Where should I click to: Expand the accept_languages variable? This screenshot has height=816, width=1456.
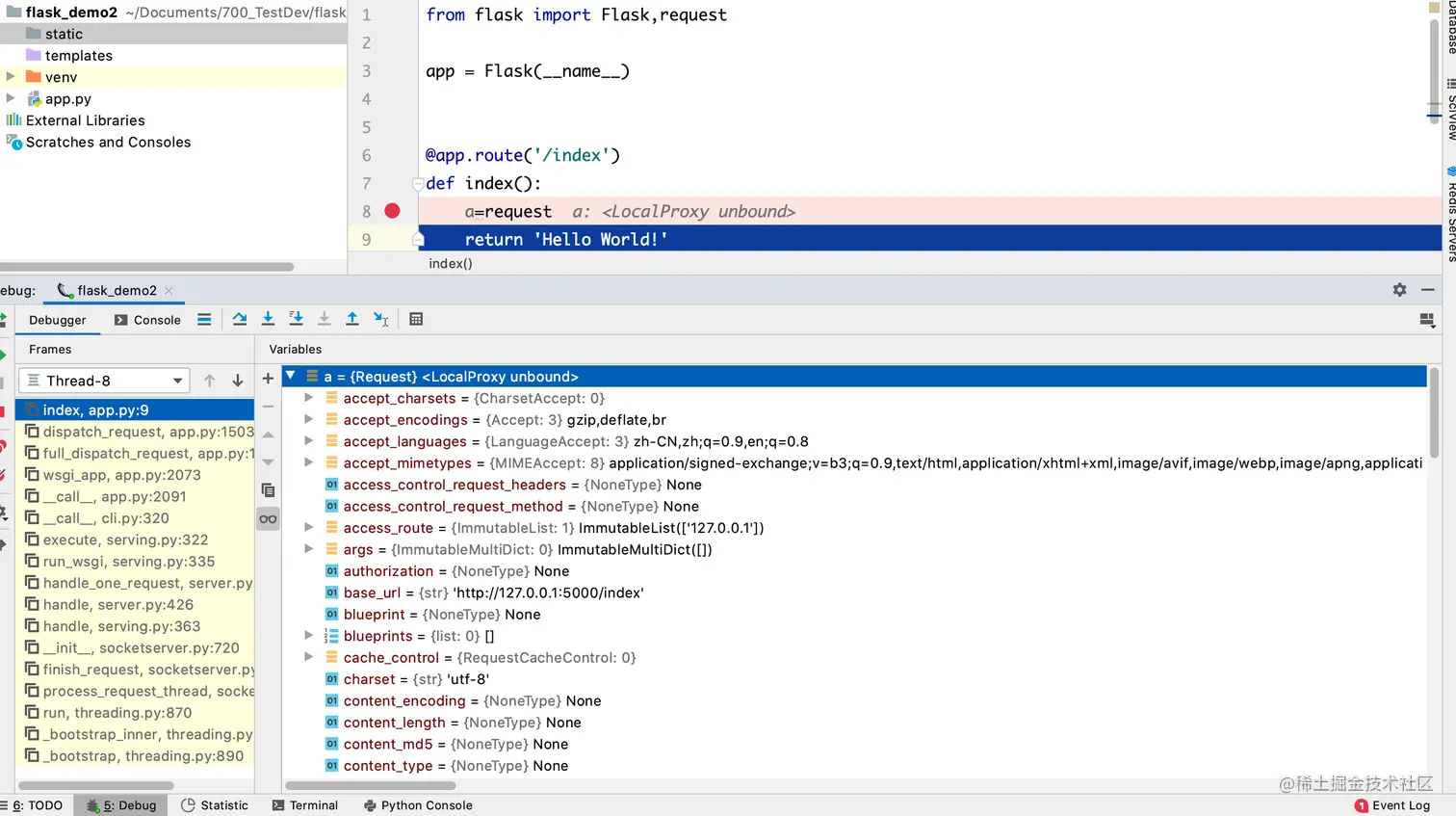(308, 441)
